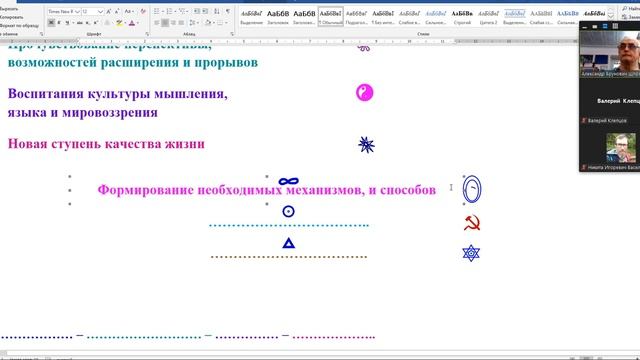Open Change Case Aa dropdown
The width and height of the screenshot is (640, 360).
[x=129, y=11]
